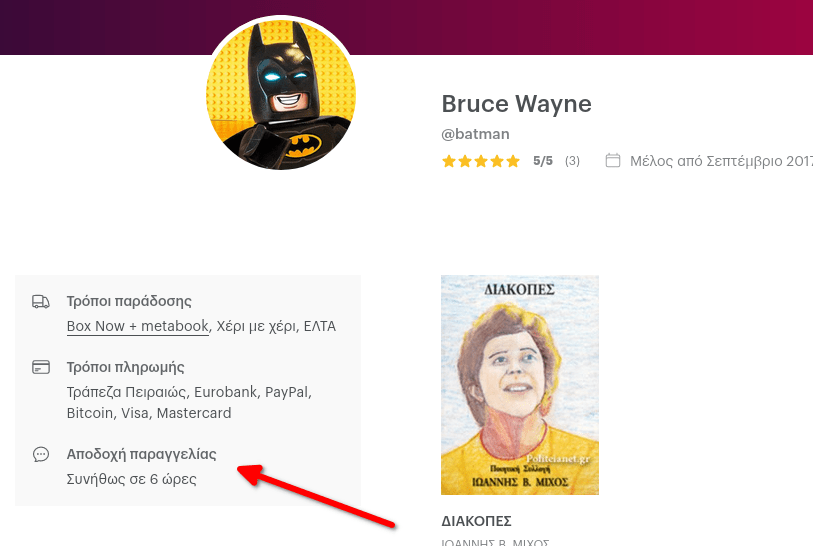Open the (3) reviews count

572,161
